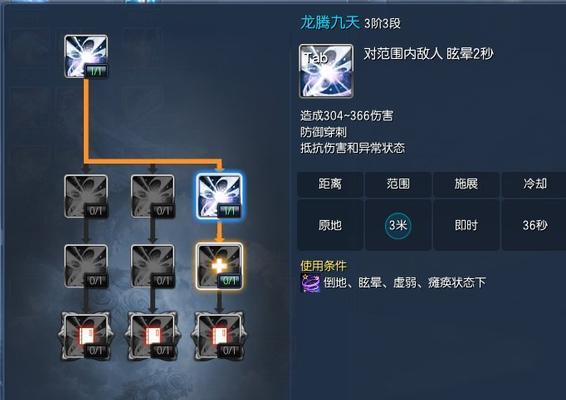
Task: Click bottom-middle locked skill node with red book
Action: (153, 336)
